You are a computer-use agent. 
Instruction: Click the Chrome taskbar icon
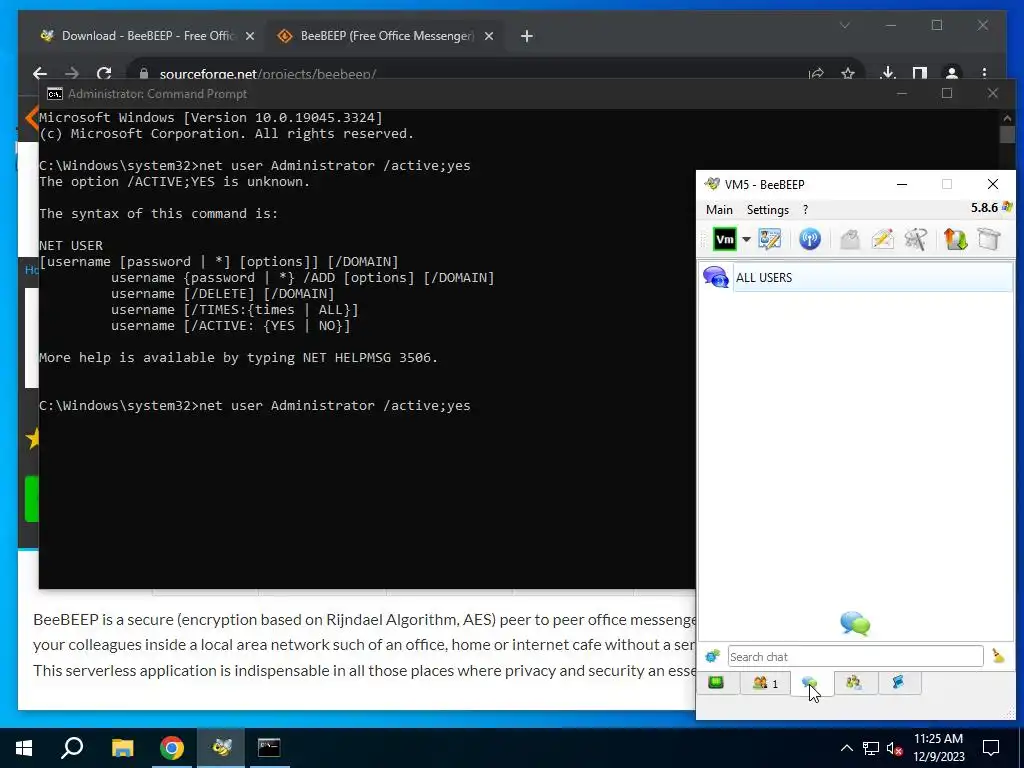(172, 748)
